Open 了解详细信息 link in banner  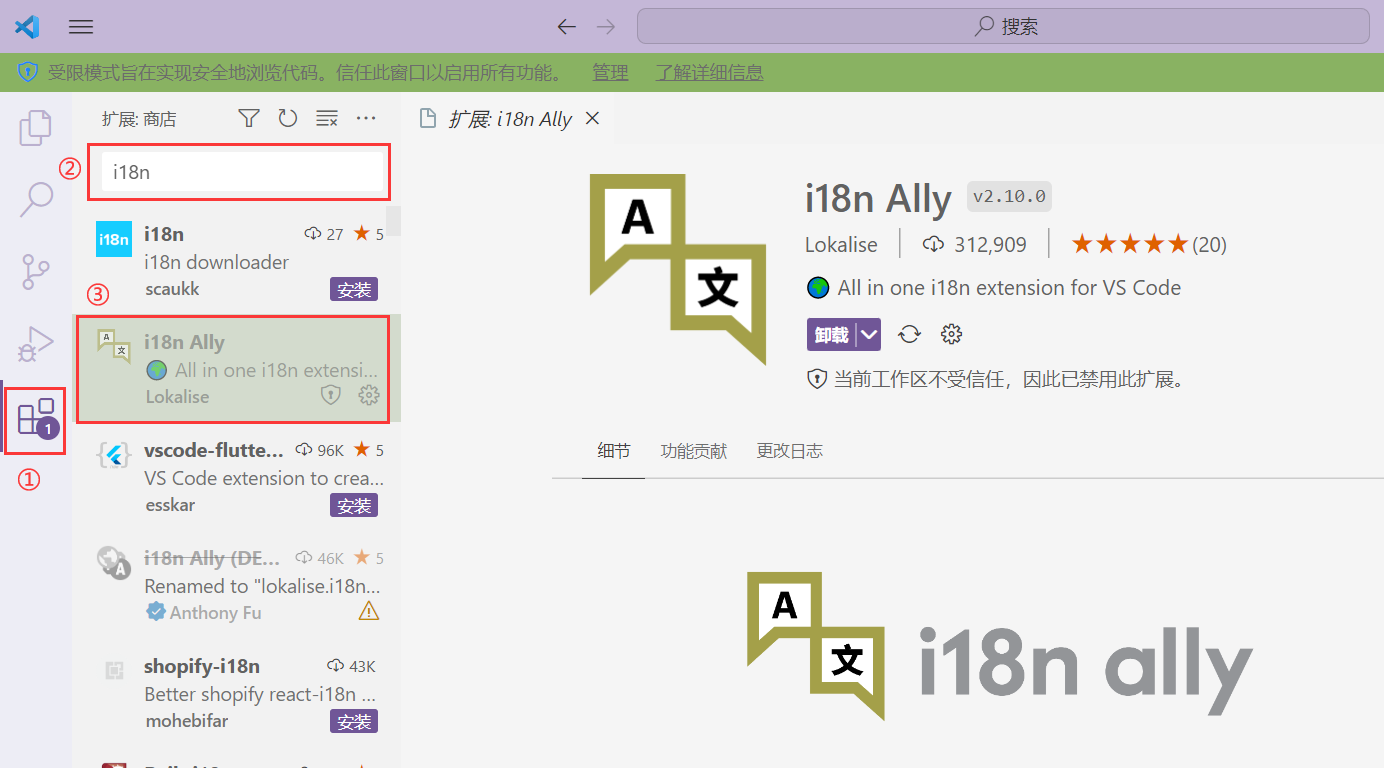tap(709, 72)
